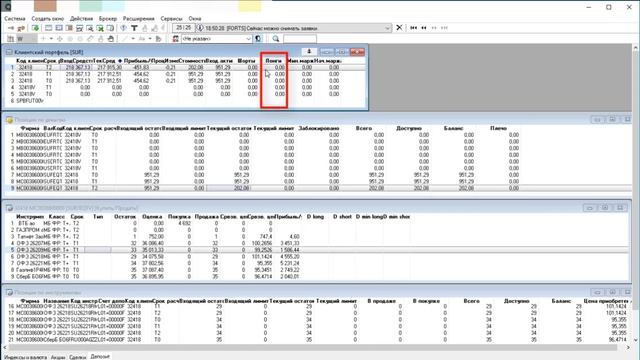Click the previous message icon
This screenshot has width=640, height=360.
(x=424, y=28)
